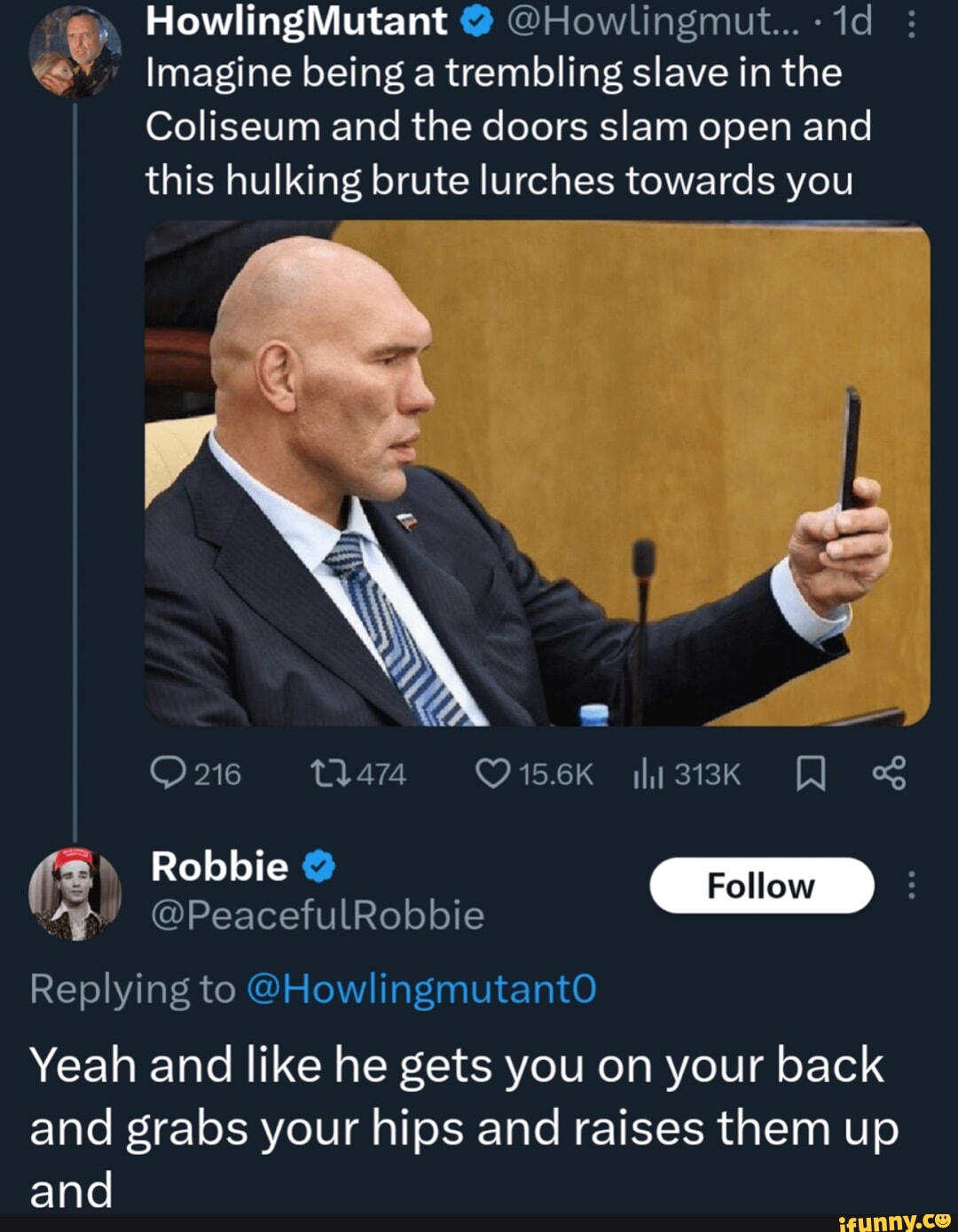View post analytics bar chart icon
Screen dimensions: 958x1232
[x=648, y=775]
